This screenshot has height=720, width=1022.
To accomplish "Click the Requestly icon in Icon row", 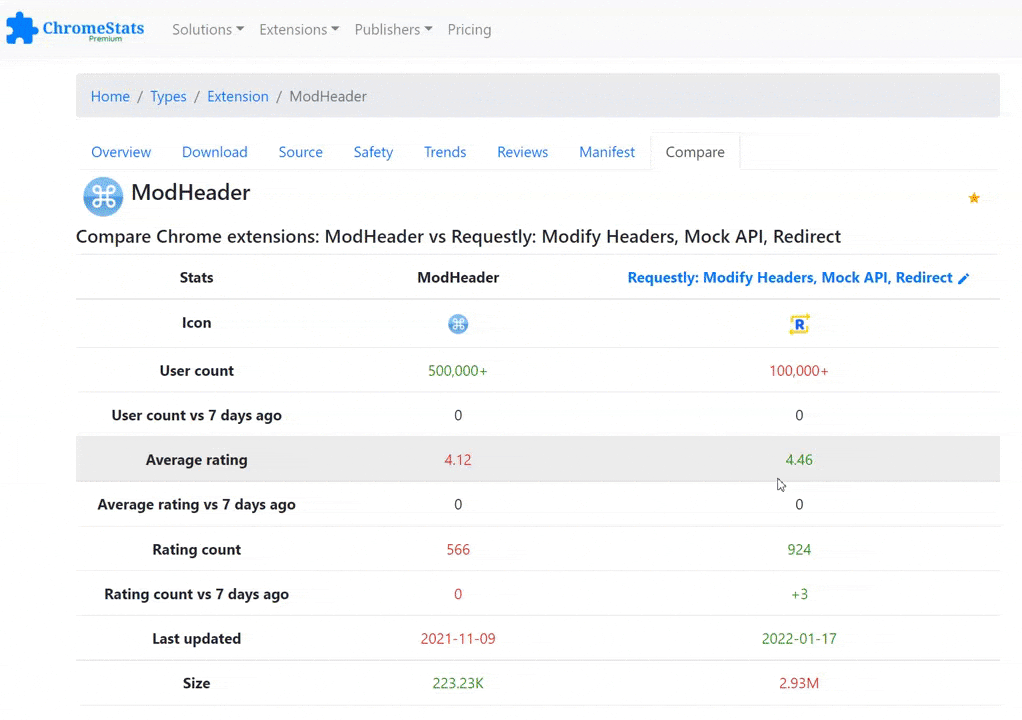I will [799, 324].
